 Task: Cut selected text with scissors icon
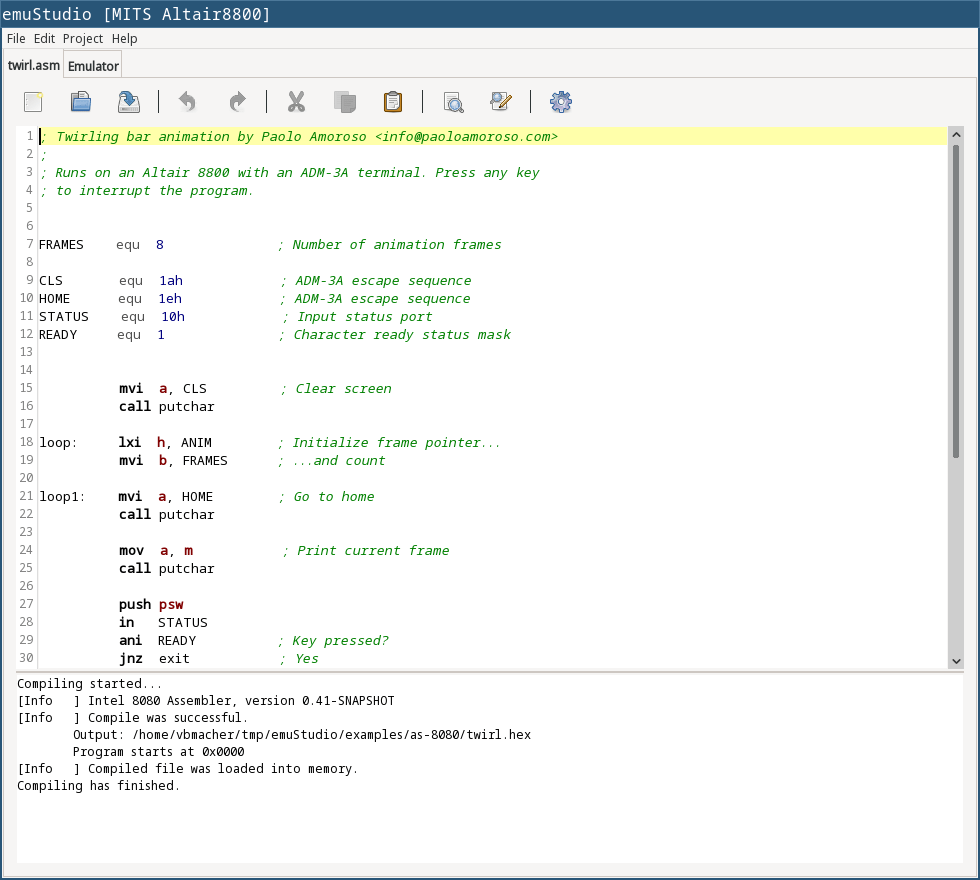tap(296, 102)
